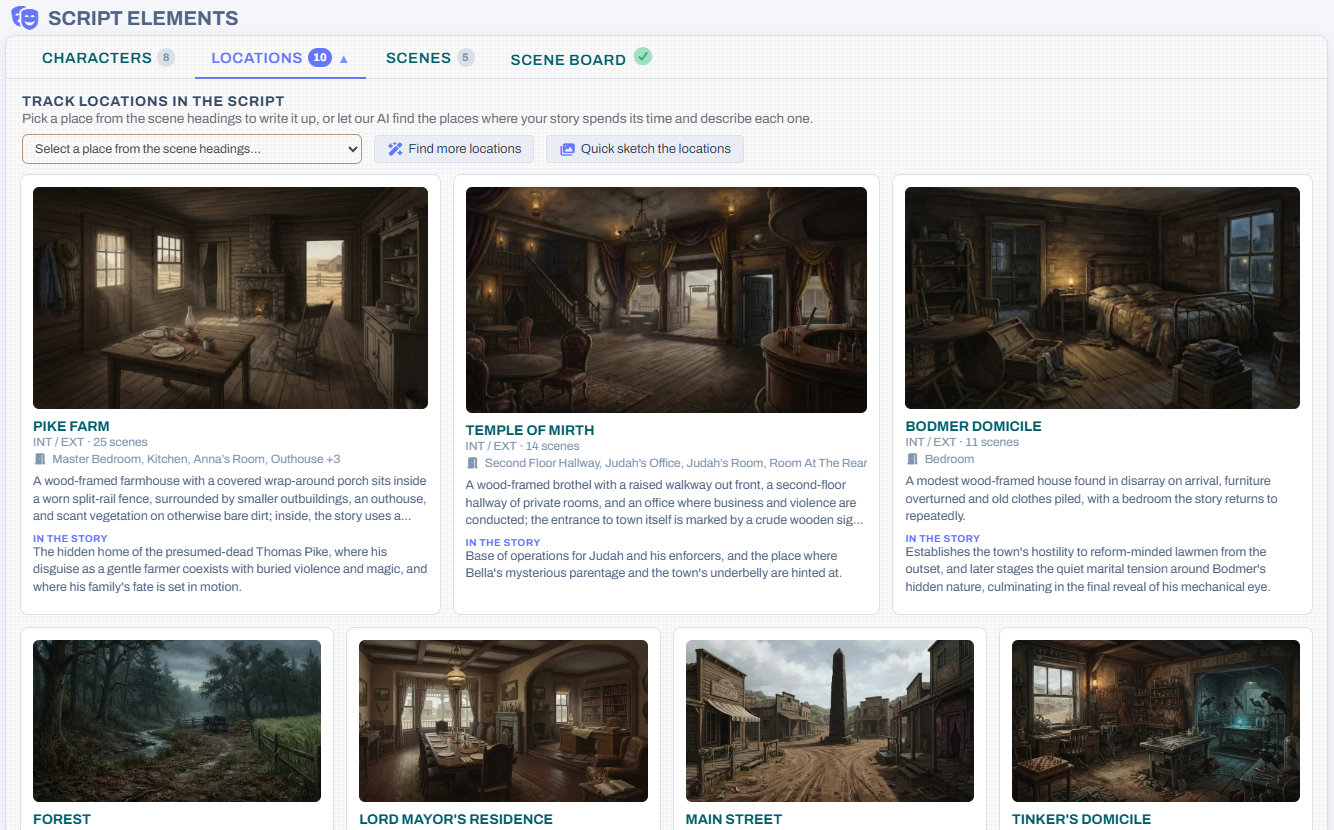Click the Main Street card title
The image size is (1334, 830).
tap(734, 819)
